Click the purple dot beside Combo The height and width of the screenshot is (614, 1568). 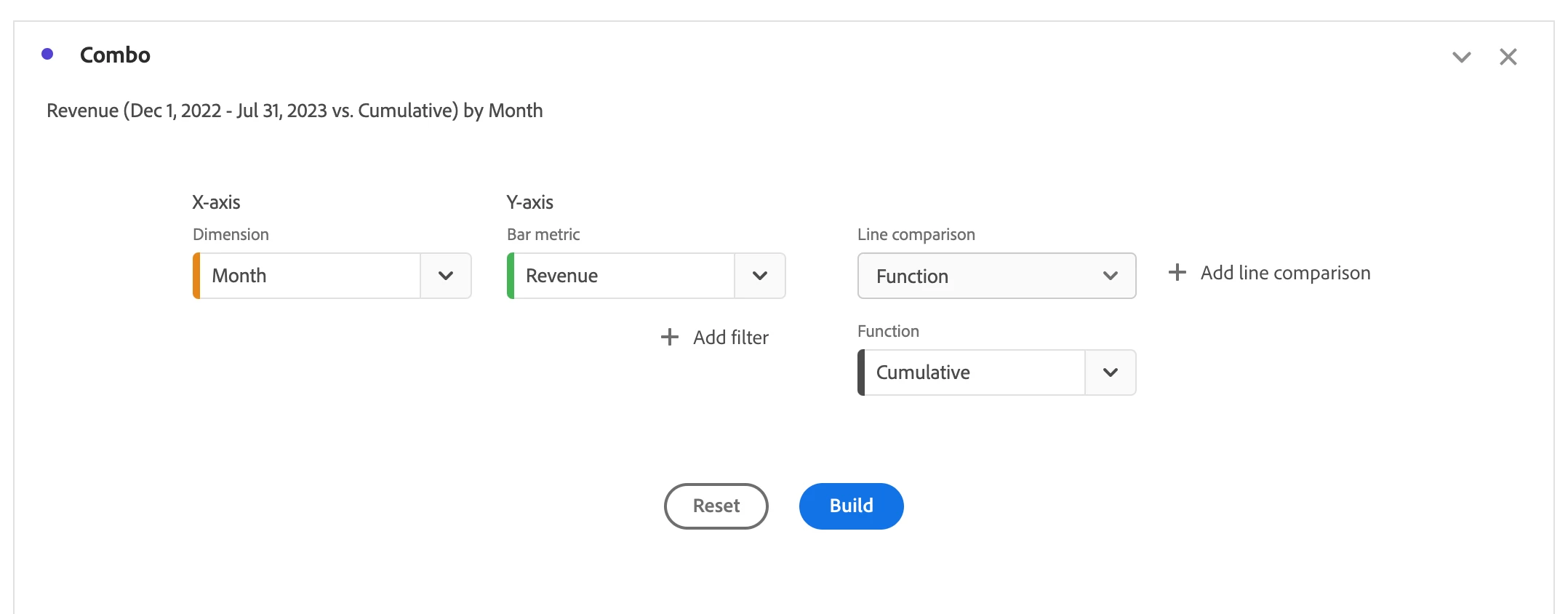(x=48, y=55)
